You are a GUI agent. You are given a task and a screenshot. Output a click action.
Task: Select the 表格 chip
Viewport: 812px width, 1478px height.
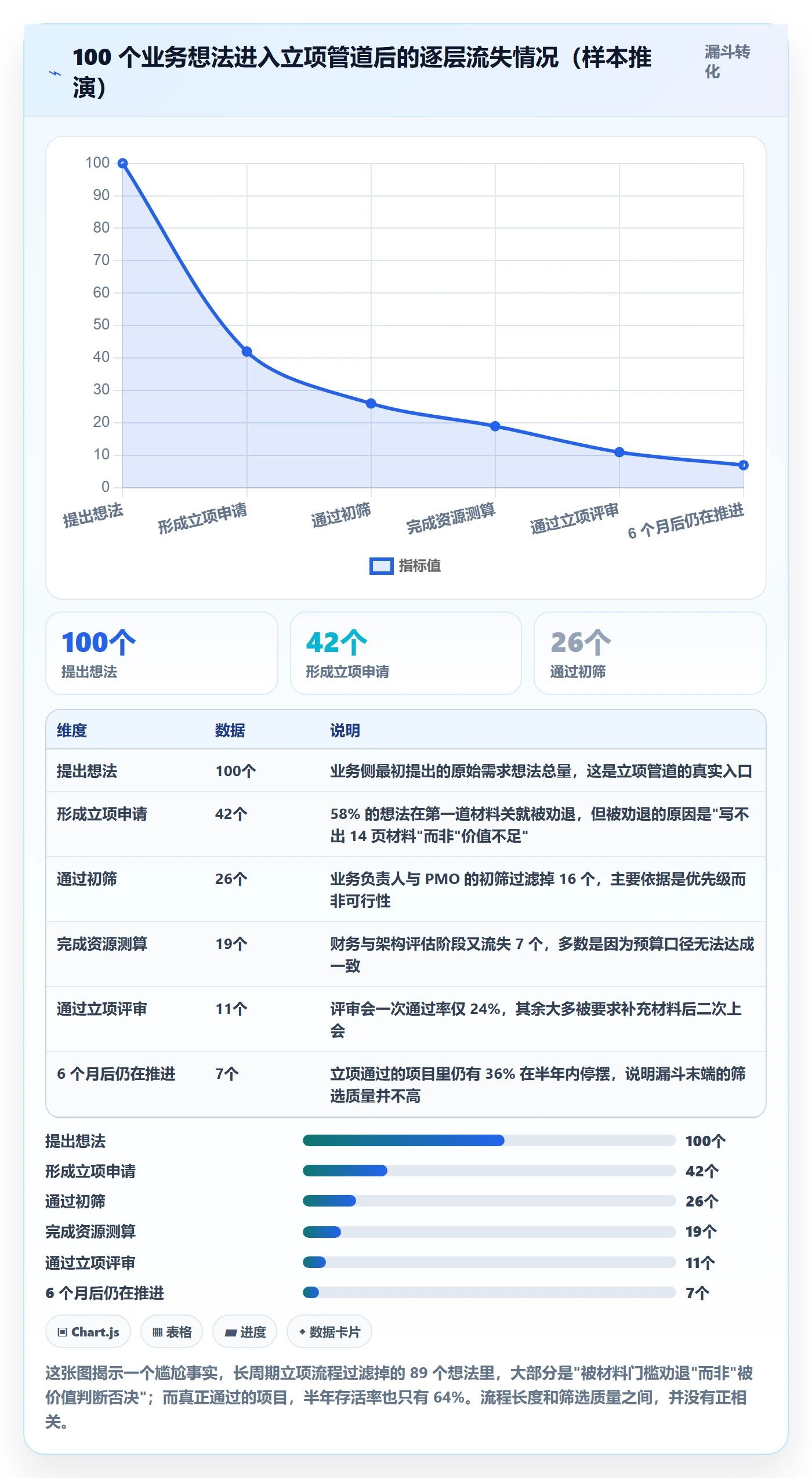pyautogui.click(x=172, y=1332)
